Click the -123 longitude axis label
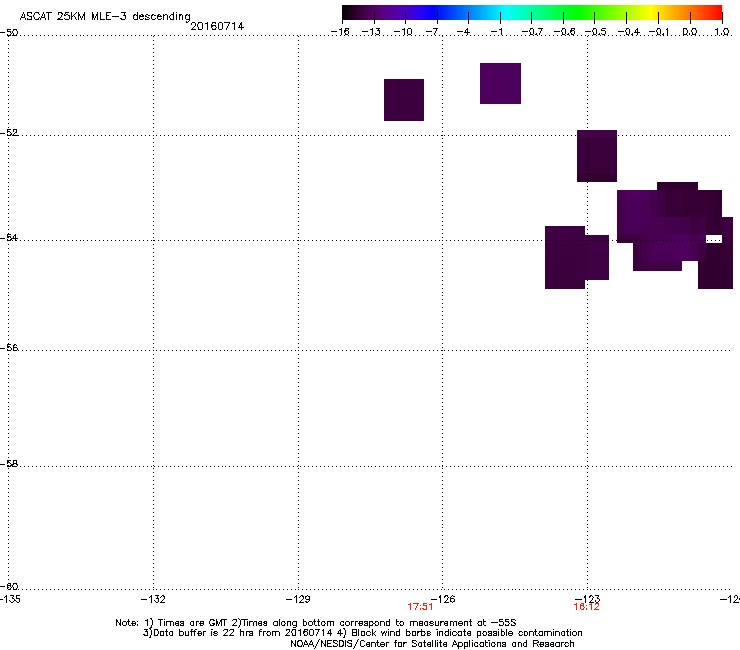 (x=588, y=599)
